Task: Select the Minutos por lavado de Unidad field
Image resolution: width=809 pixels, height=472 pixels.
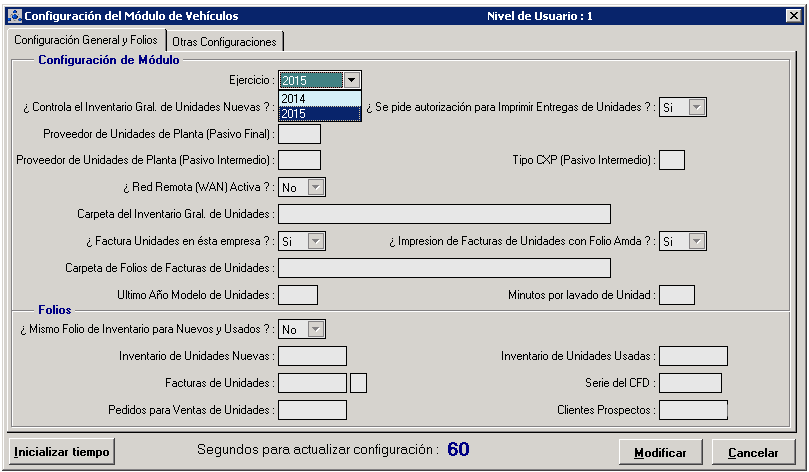Action: click(677, 295)
